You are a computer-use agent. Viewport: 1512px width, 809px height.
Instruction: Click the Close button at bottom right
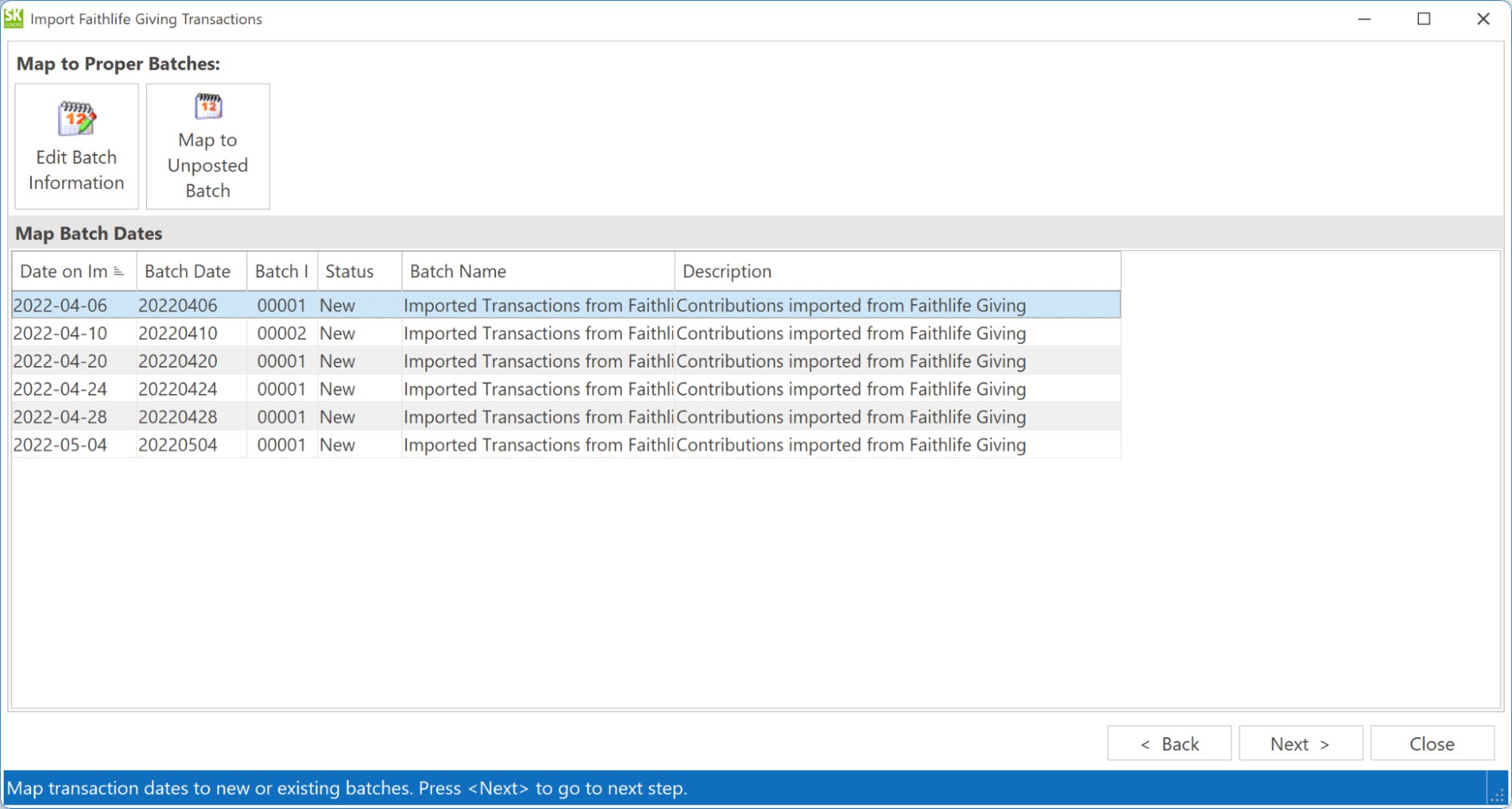[x=1432, y=743]
